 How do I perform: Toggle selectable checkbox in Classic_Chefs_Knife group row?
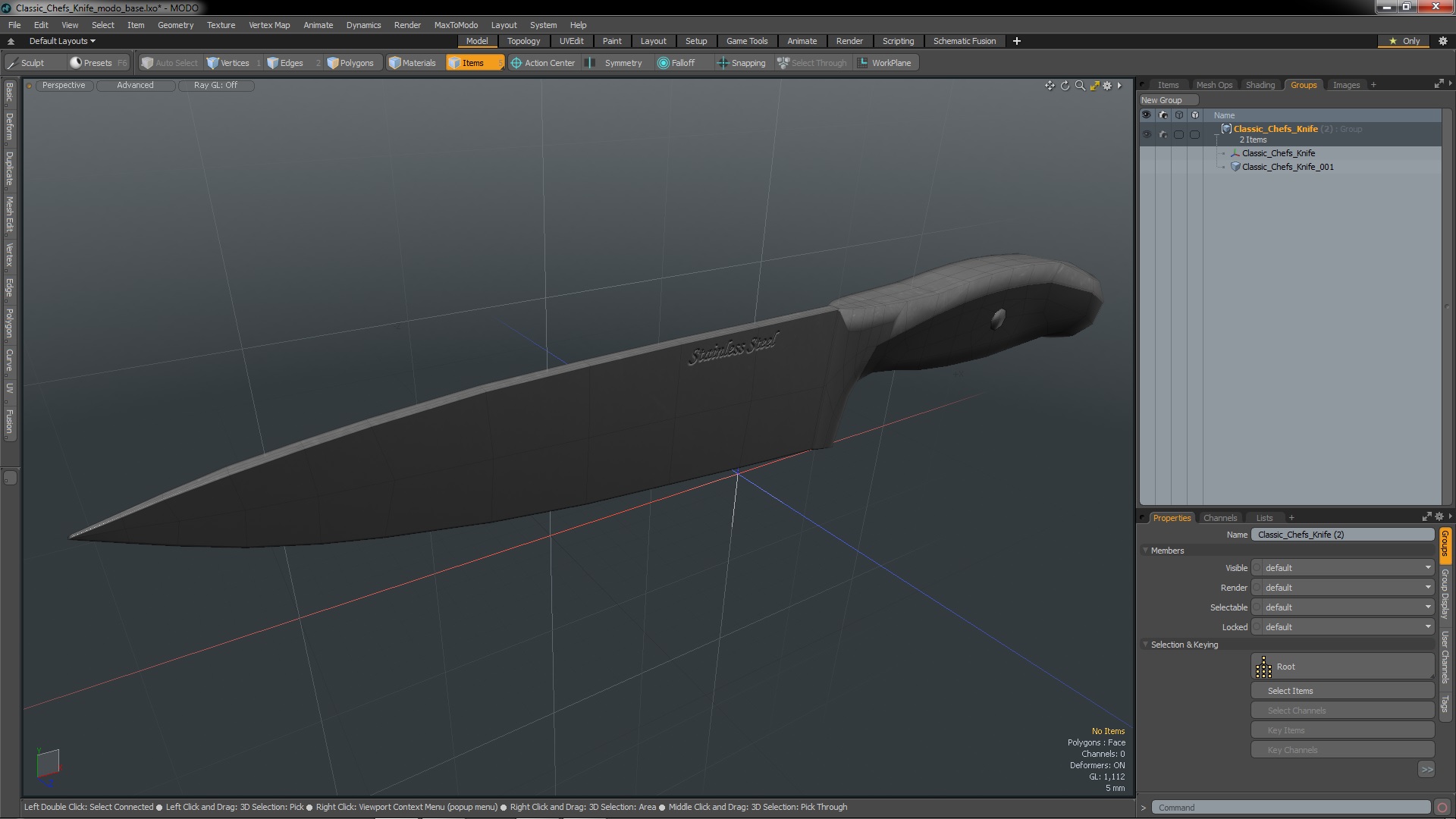click(x=1178, y=134)
